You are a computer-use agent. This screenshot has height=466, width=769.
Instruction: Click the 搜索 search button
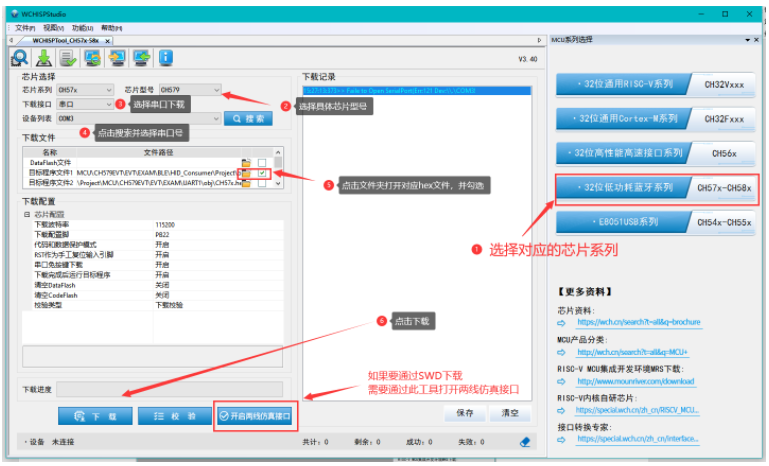pyautogui.click(x=248, y=119)
